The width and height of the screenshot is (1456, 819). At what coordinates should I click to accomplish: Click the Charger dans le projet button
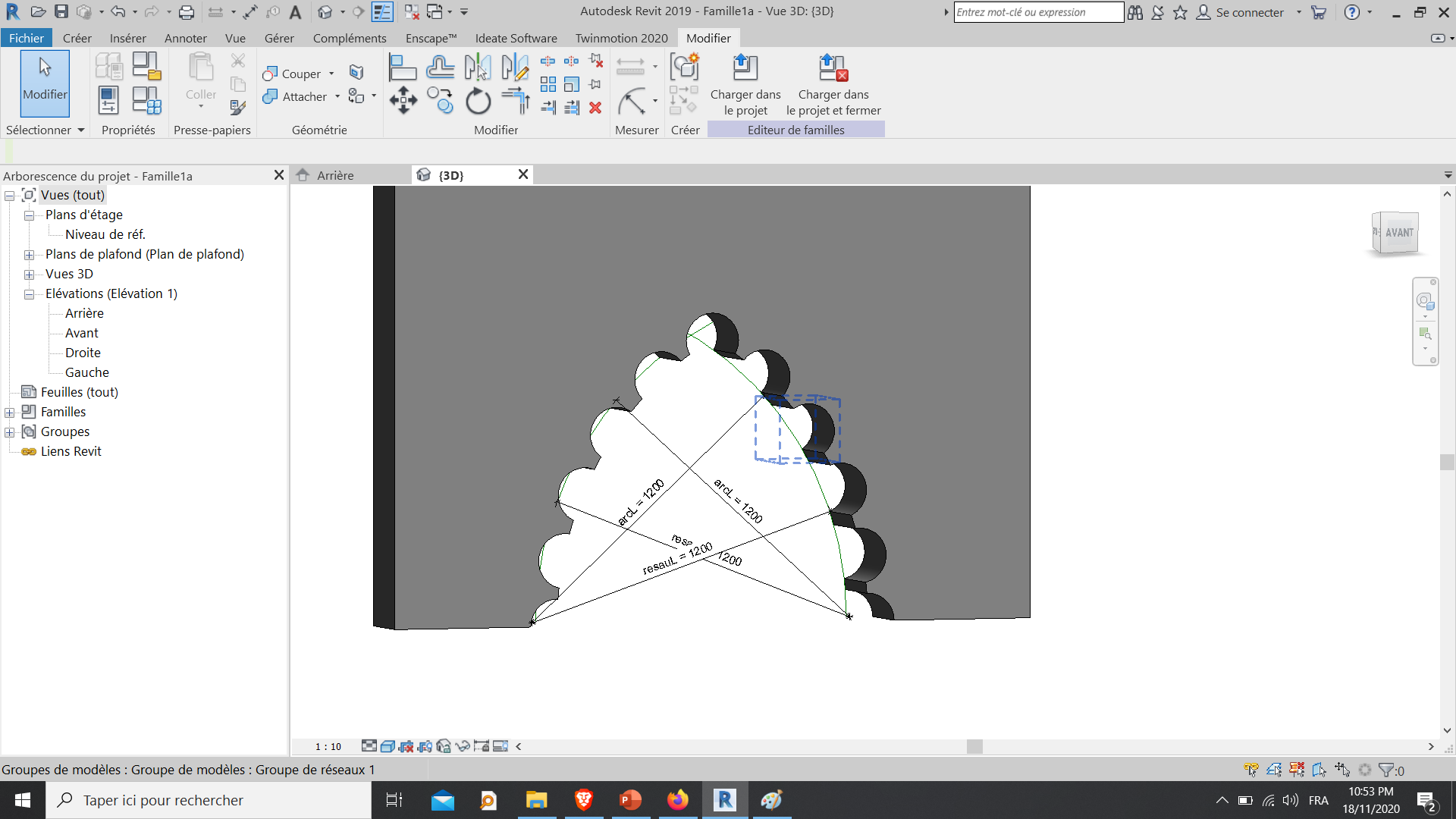tap(745, 83)
